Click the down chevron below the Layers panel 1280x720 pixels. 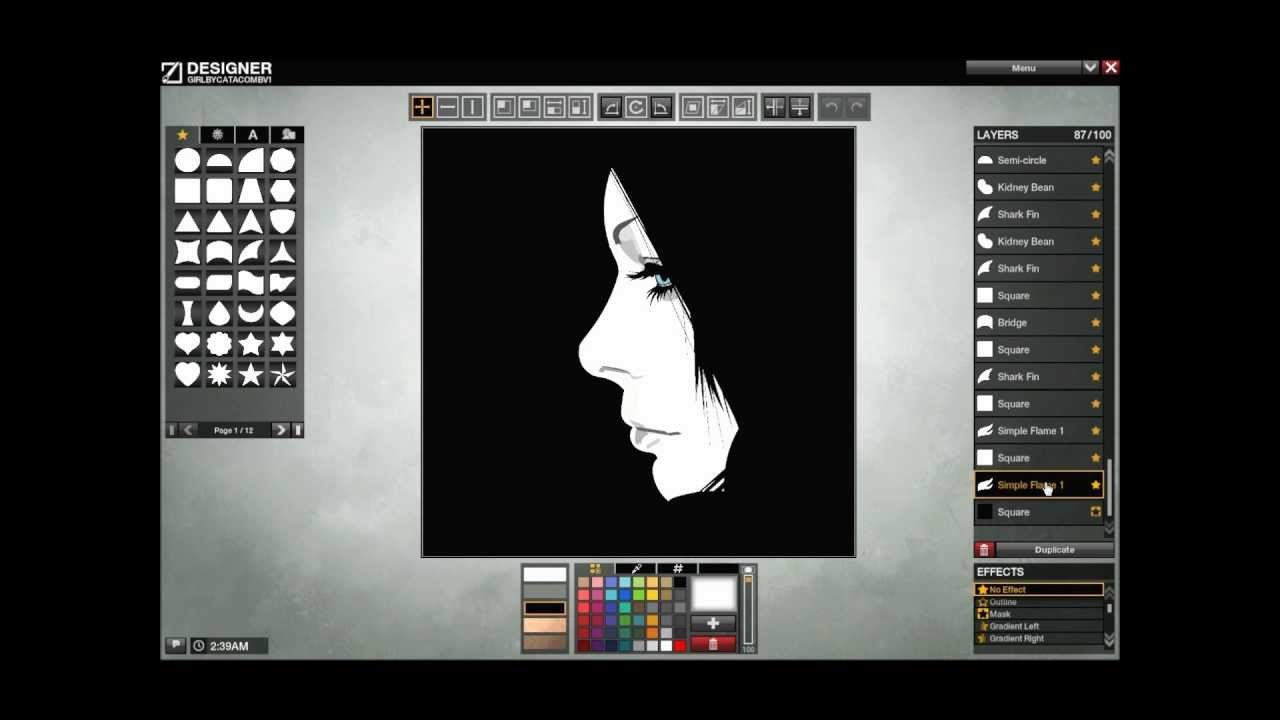(x=1111, y=532)
